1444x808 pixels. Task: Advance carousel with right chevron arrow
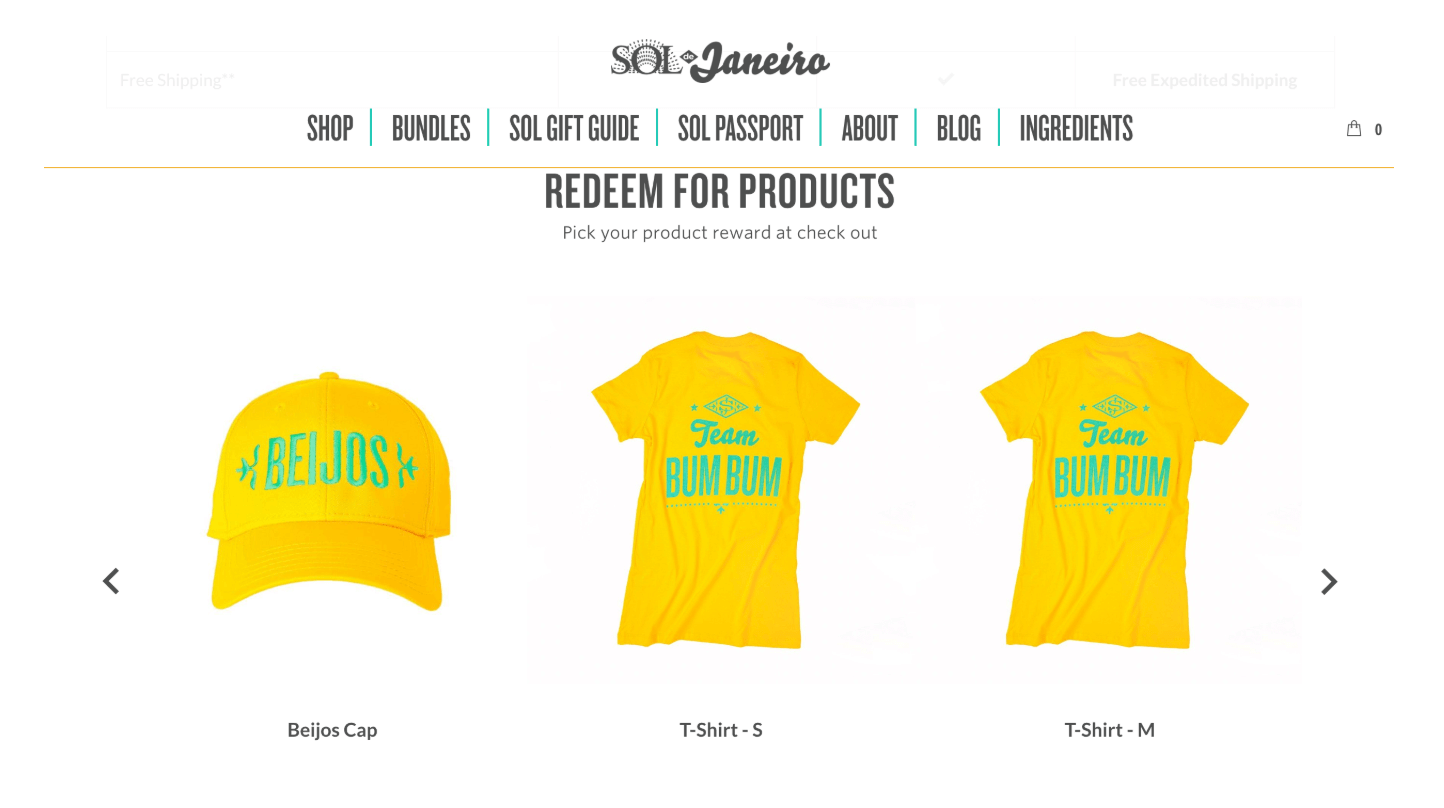click(1329, 581)
